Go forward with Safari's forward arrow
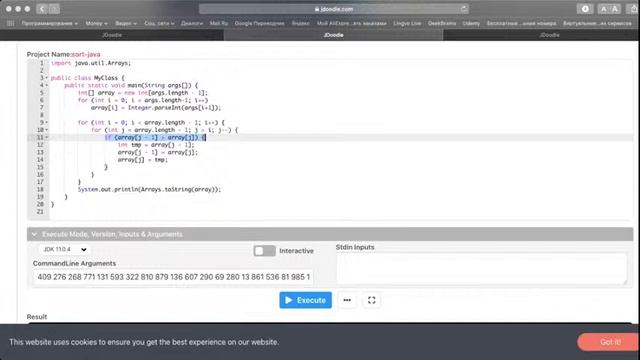The height and width of the screenshot is (360, 640). (54, 9)
